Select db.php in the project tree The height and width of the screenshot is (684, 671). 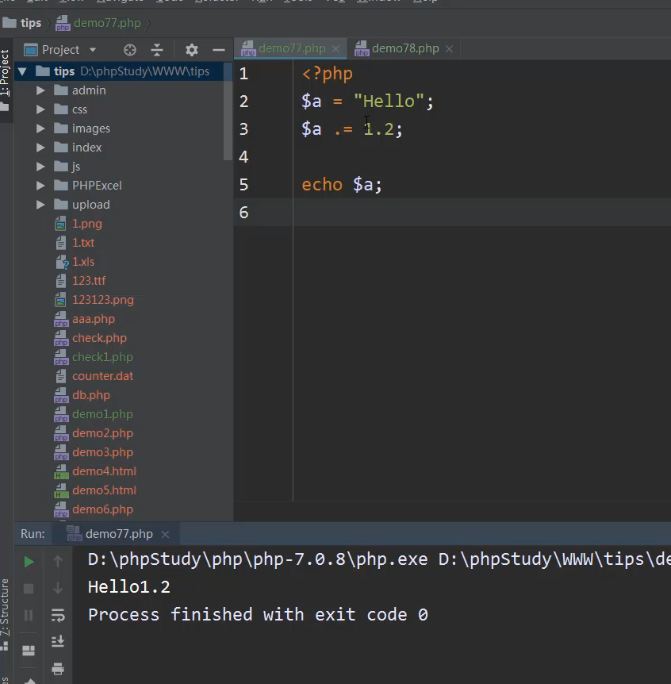[x=90, y=395]
